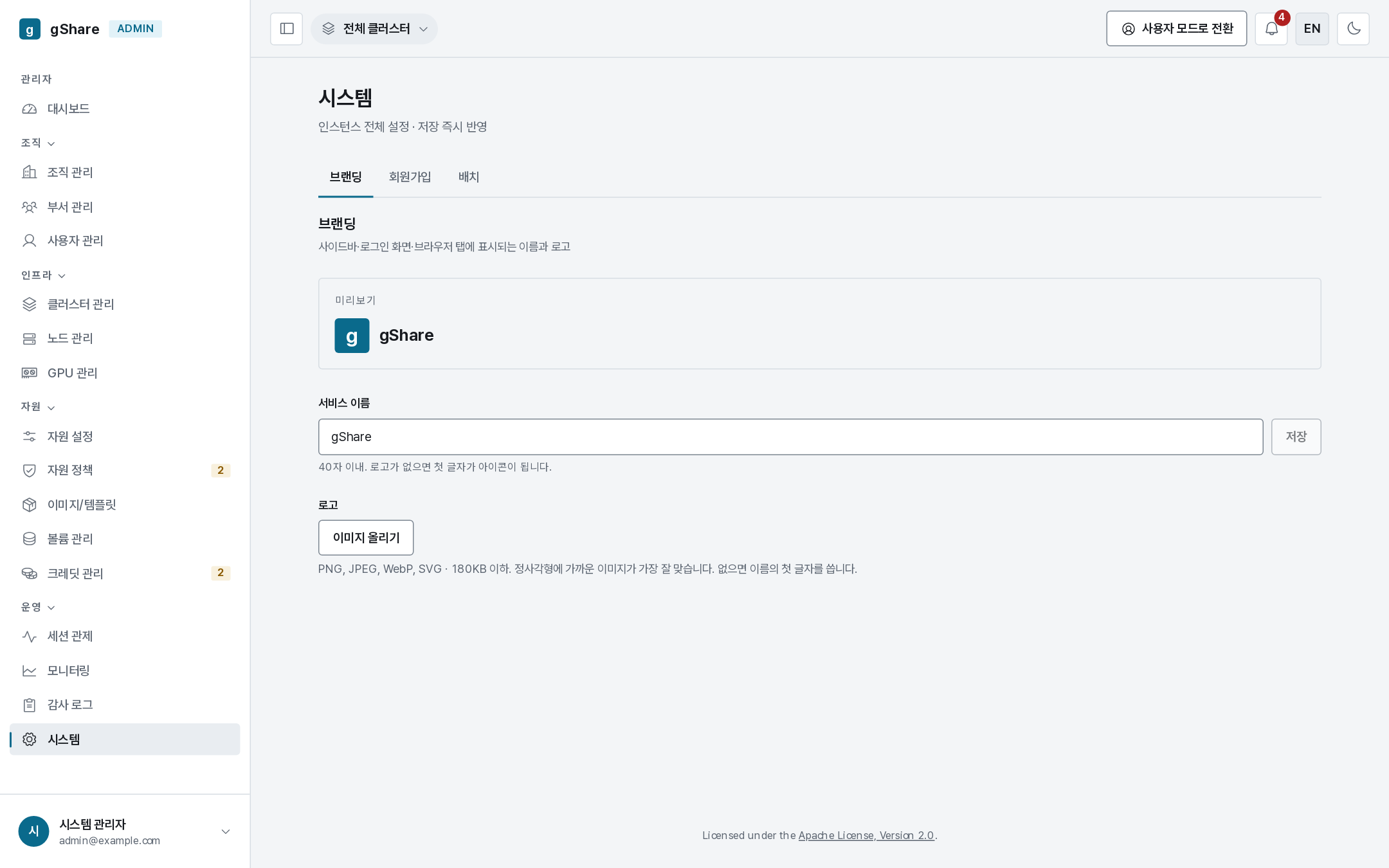This screenshot has height=868, width=1389.
Task: Open the Apache License, Version 2.0 link
Action: (866, 835)
